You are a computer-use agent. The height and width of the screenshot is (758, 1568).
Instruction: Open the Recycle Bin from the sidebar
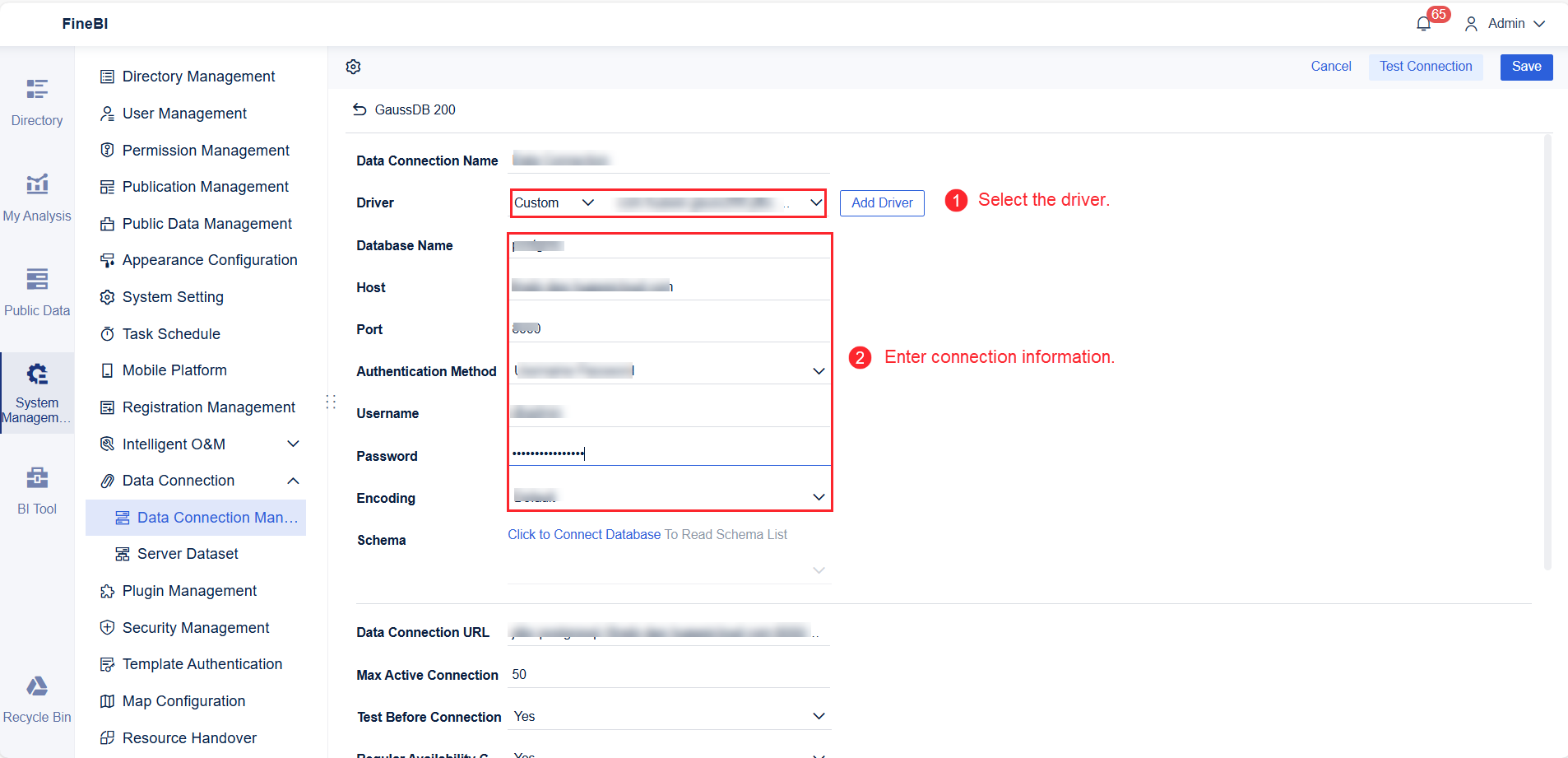(37, 695)
